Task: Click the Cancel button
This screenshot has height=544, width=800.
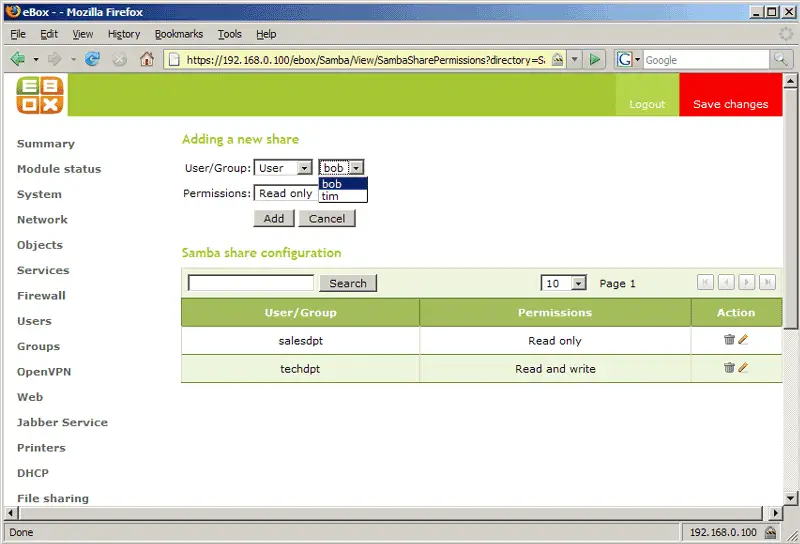Action: point(327,218)
